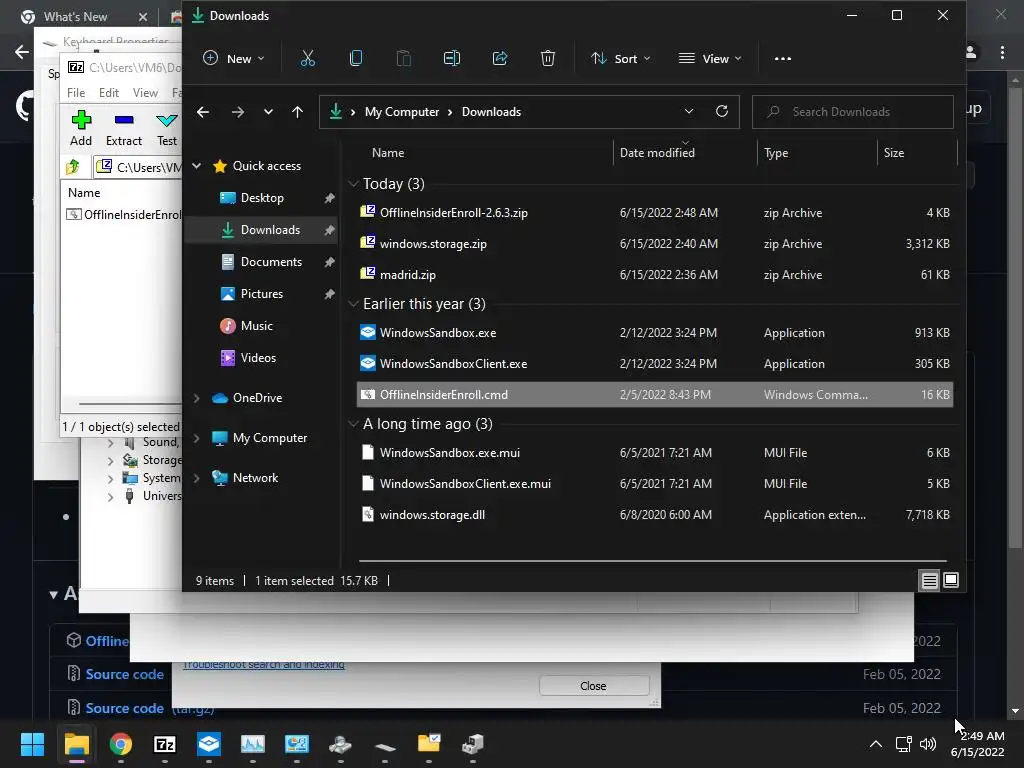Click the Rename icon in Explorer toolbar
This screenshot has height=768, width=1024.
click(452, 58)
